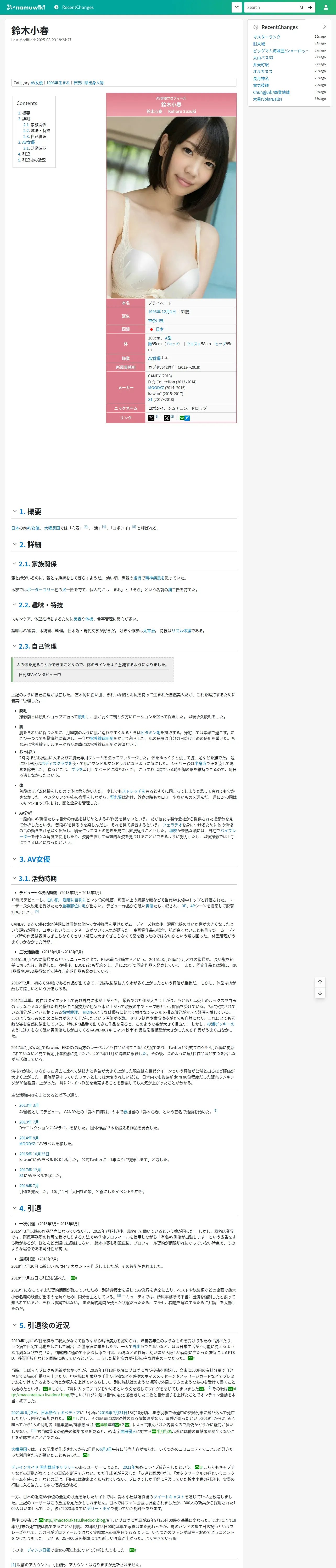Image resolution: width=336 pixels, height=1568 pixels.
Task: Open the 神奈川県出身人物 category link
Action: (88, 83)
